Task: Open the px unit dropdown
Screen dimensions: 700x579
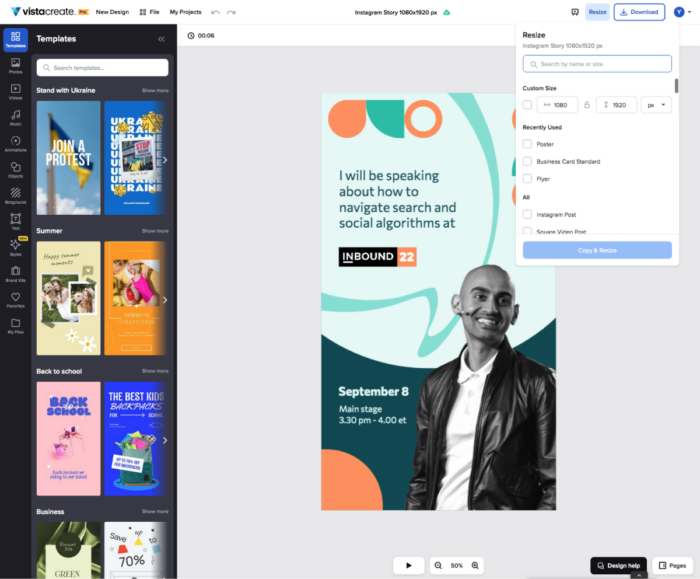Action: tap(656, 105)
